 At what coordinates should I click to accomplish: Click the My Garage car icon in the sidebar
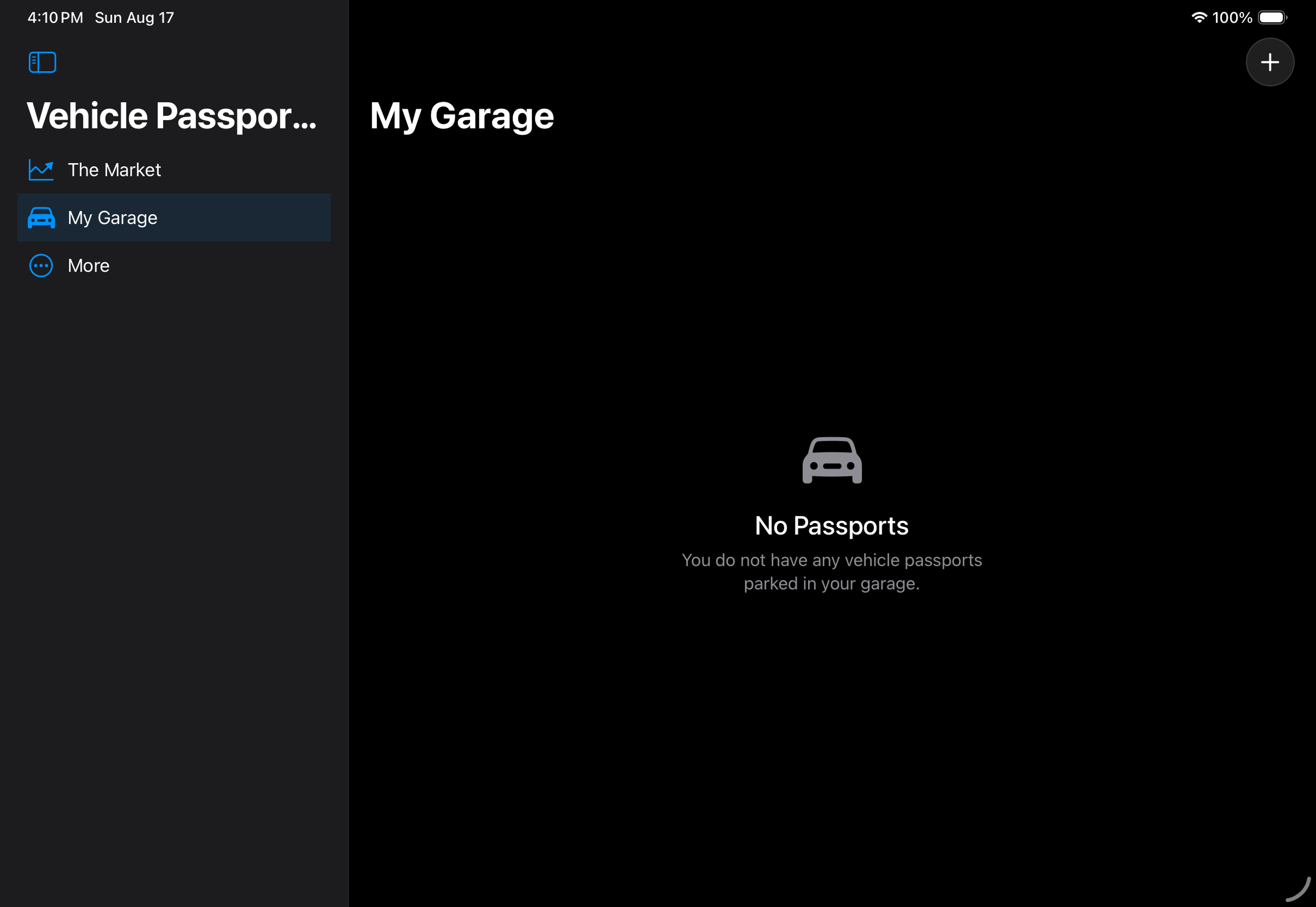pyautogui.click(x=41, y=218)
